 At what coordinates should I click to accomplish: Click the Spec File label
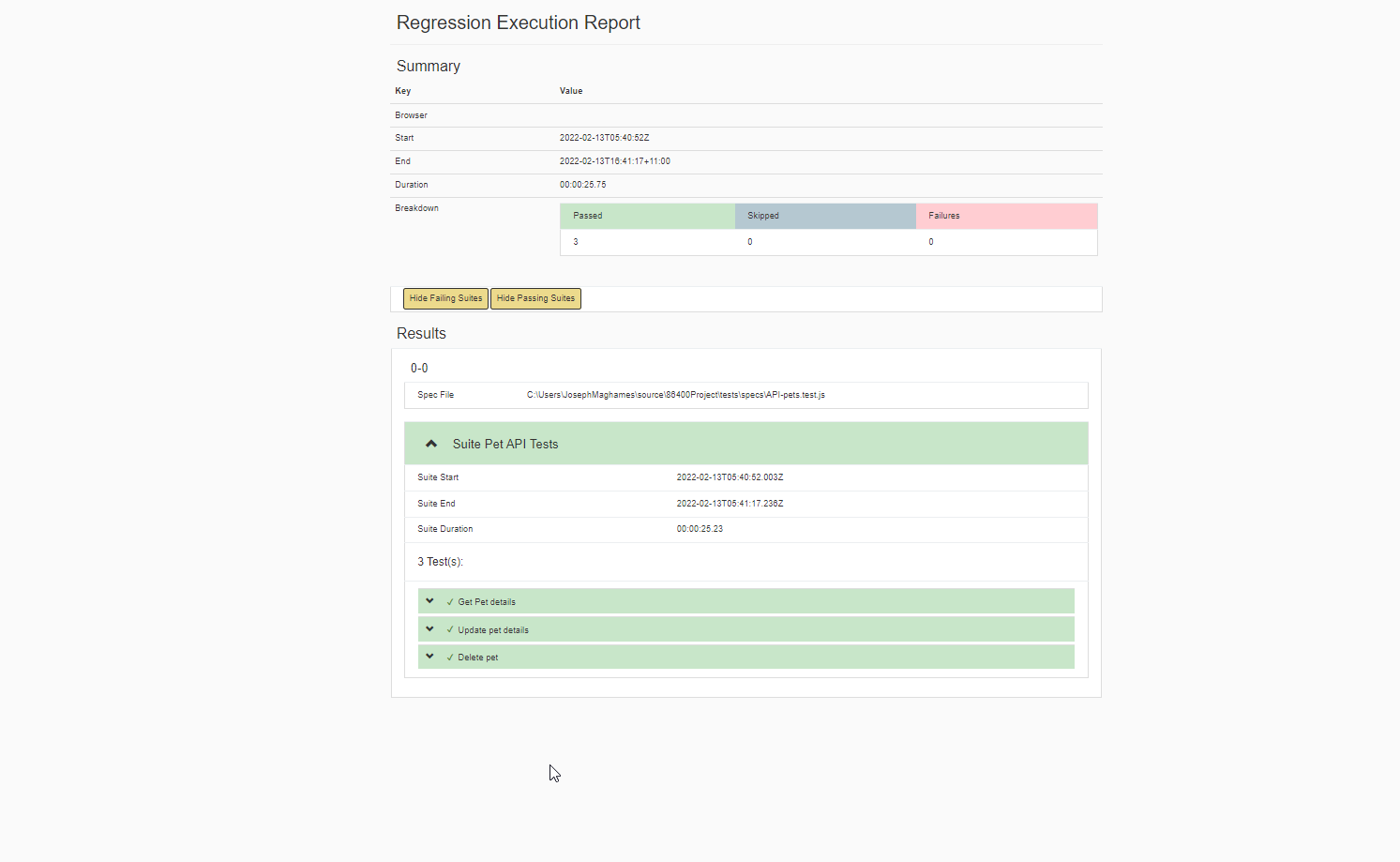click(x=435, y=395)
